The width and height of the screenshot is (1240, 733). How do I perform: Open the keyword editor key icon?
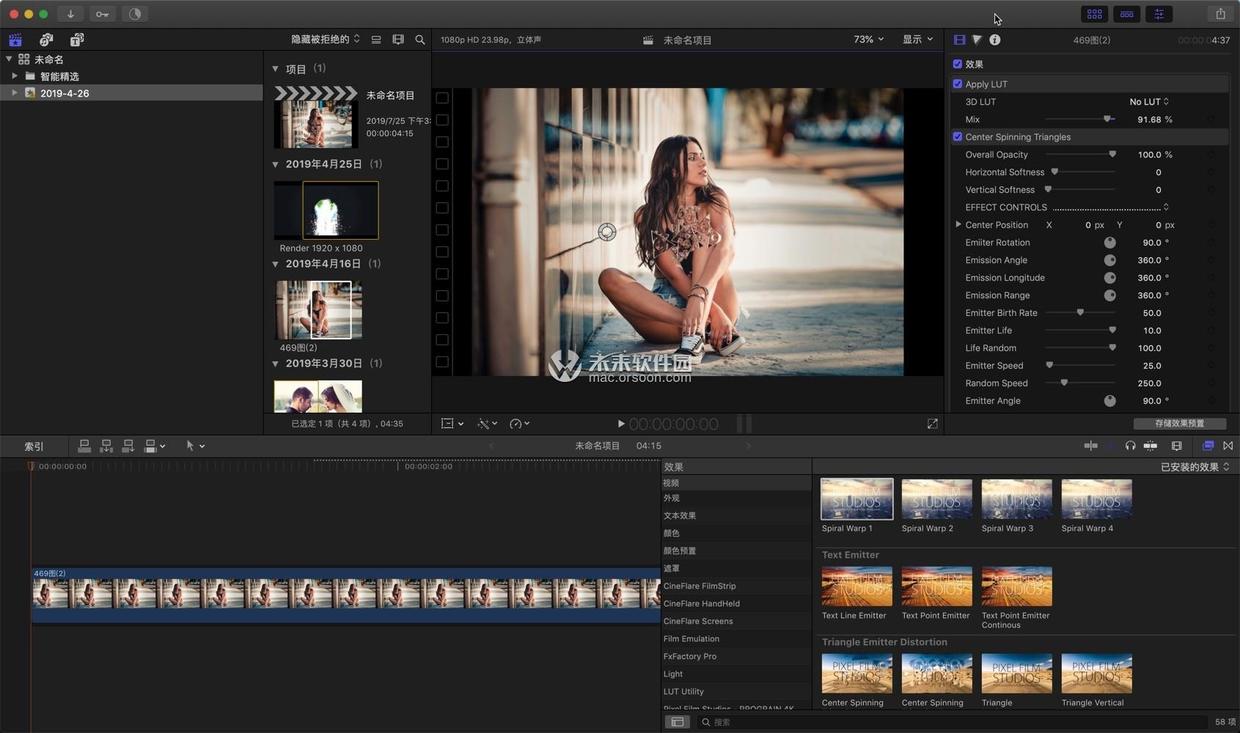pyautogui.click(x=102, y=14)
